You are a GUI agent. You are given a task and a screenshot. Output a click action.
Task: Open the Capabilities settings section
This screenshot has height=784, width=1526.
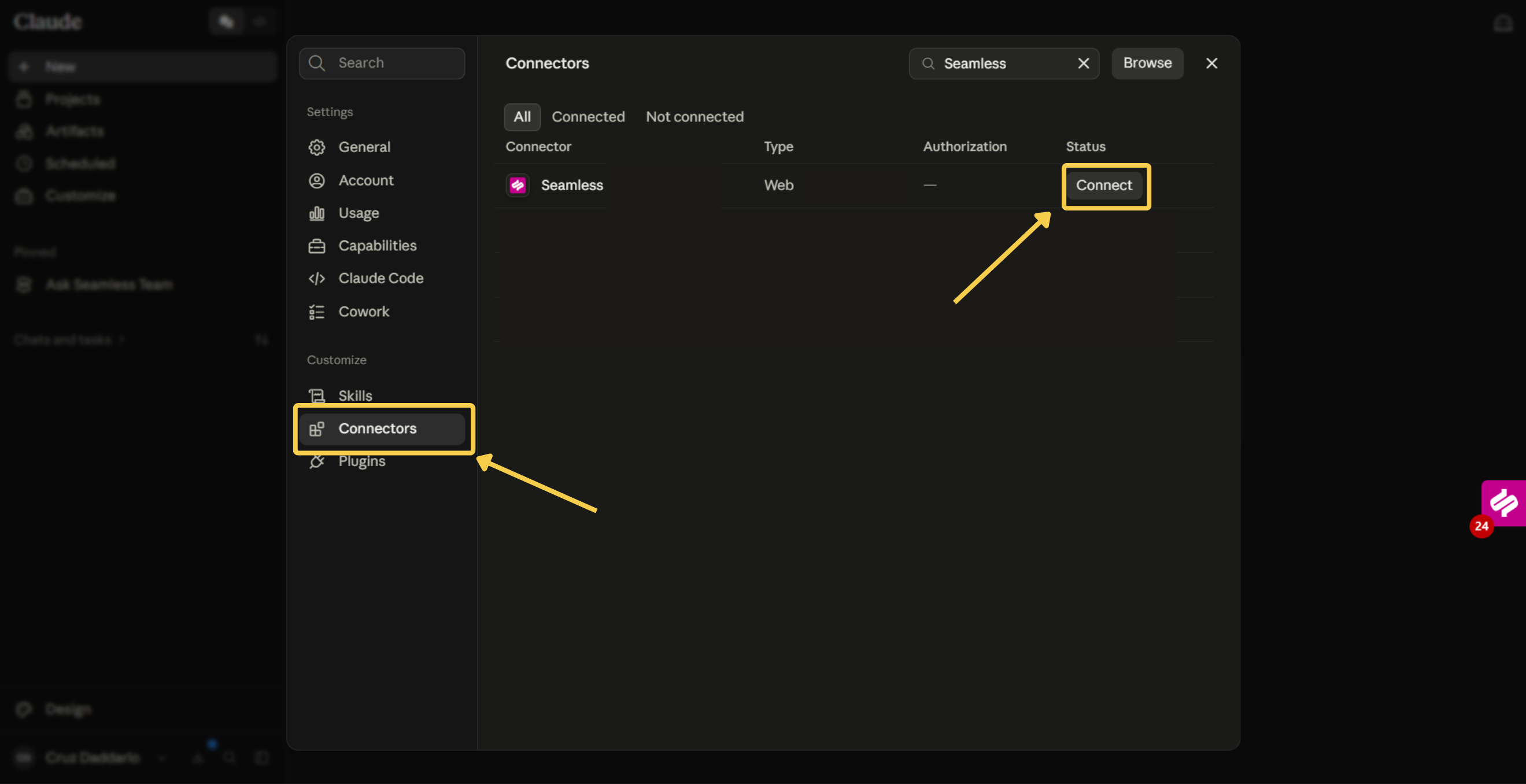[382, 246]
